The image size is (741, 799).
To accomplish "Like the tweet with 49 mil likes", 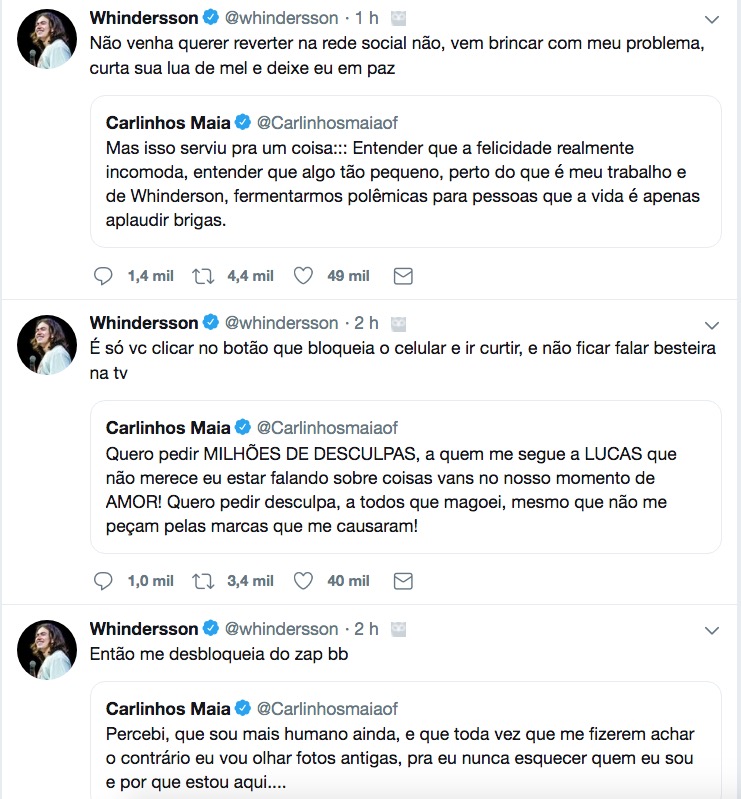I will pos(304,275).
